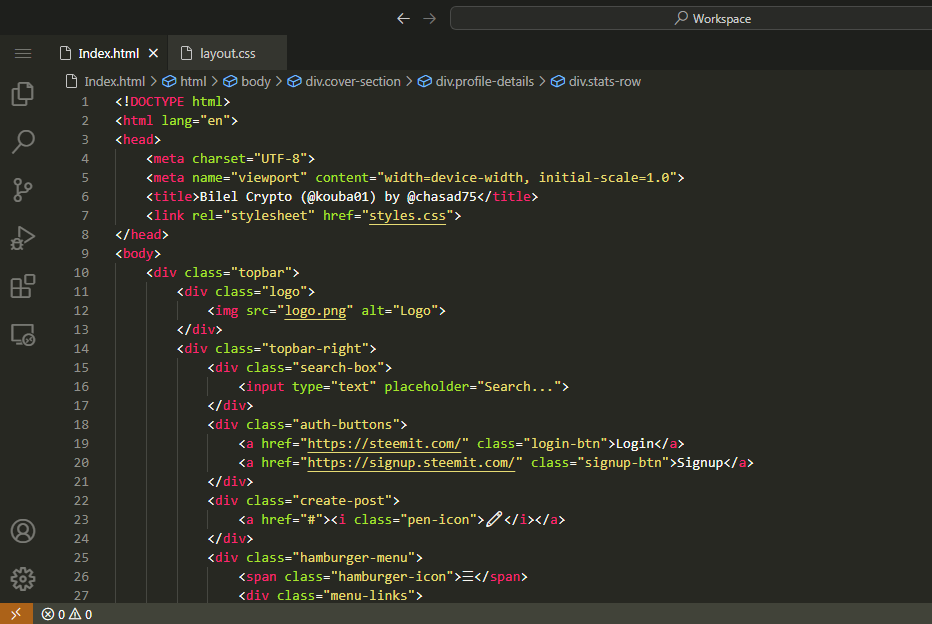Open the div.cover-section breadcrumb
The width and height of the screenshot is (932, 624).
[x=344, y=81]
